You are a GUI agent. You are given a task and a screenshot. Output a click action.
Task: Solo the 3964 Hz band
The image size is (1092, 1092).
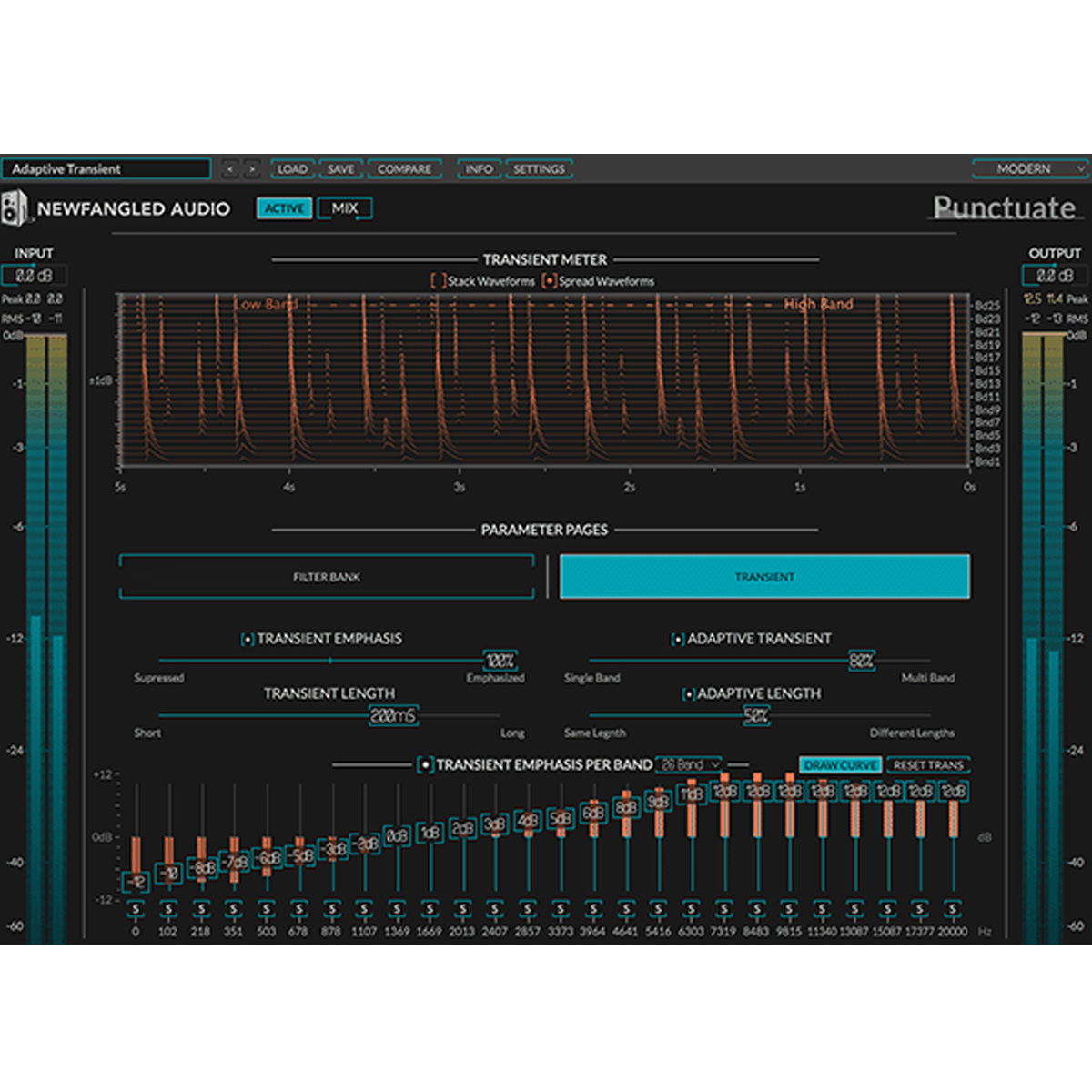pyautogui.click(x=594, y=909)
